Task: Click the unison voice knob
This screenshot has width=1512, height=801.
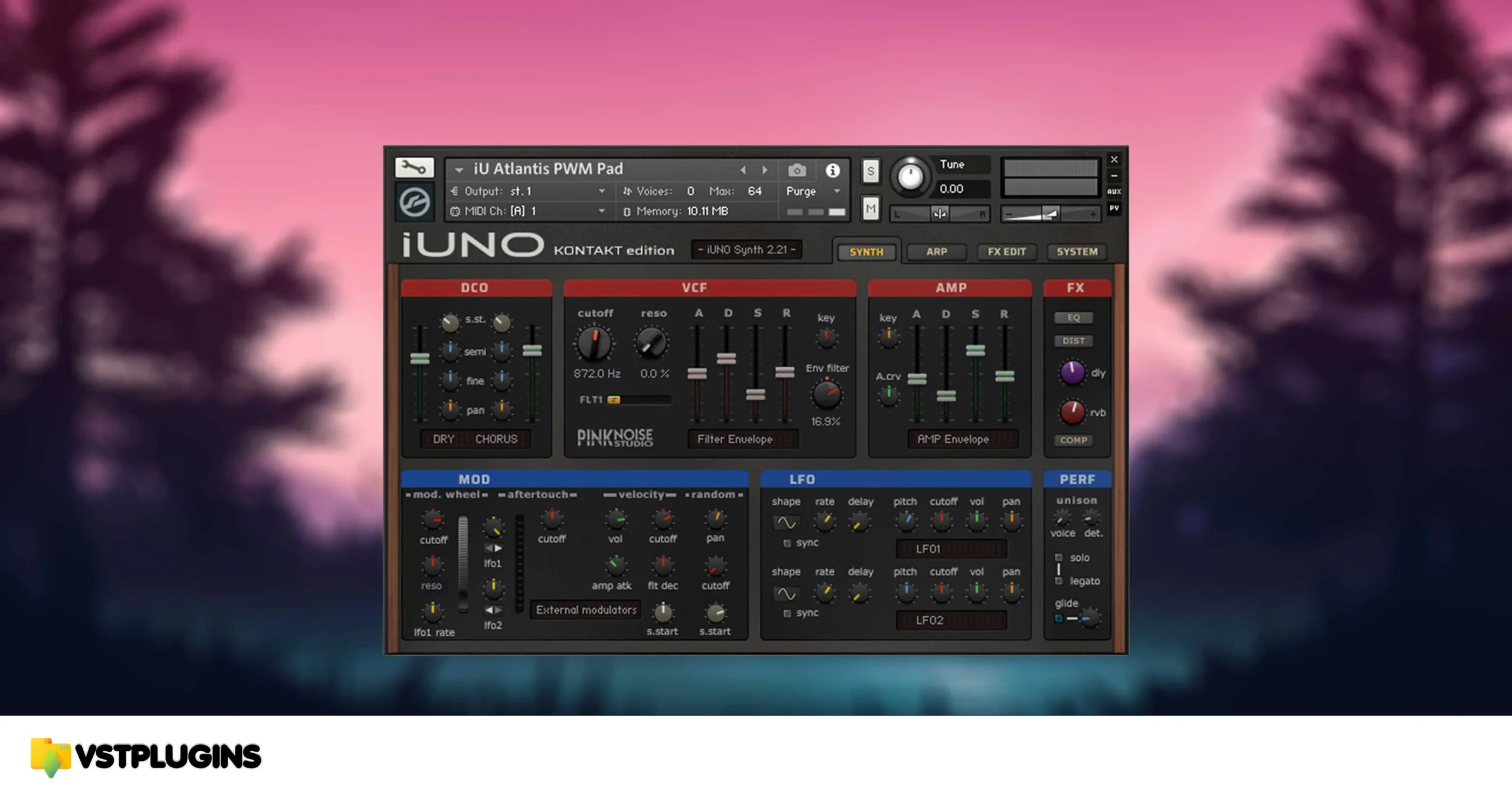Action: 1062,518
